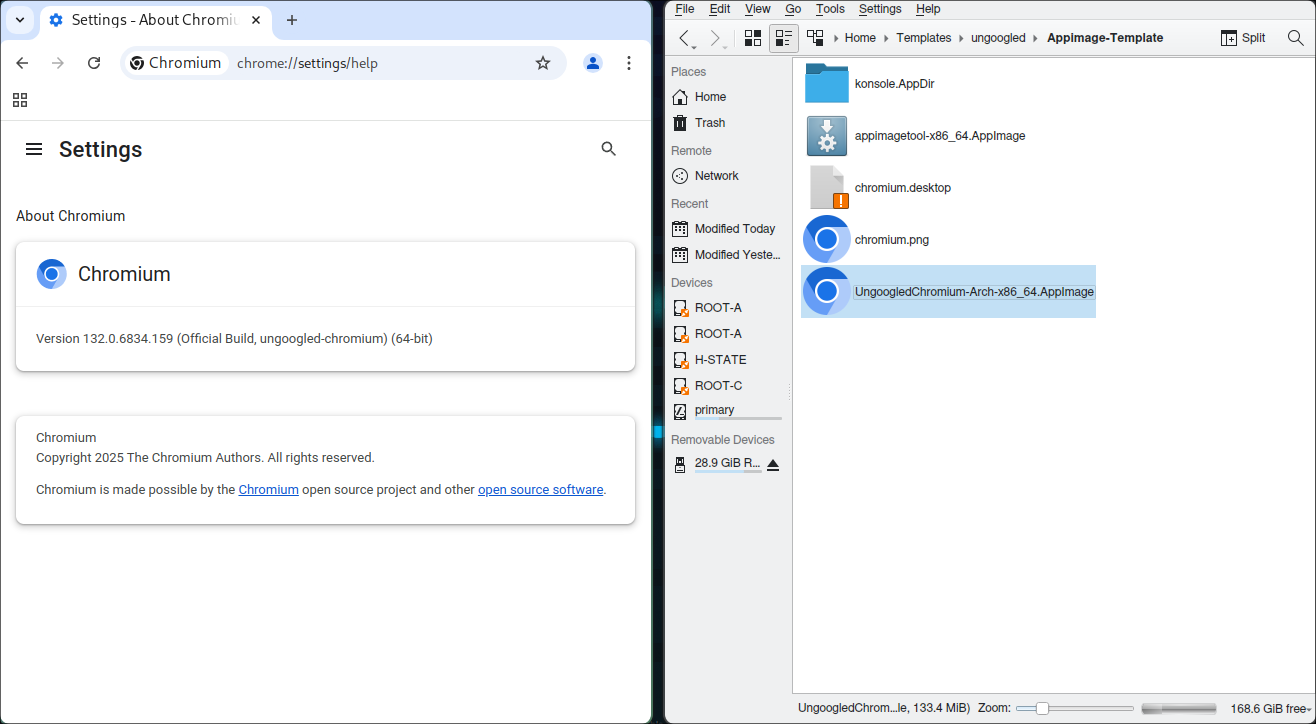
Task: Expand breadcrumb arrow after Templates
Action: (x=961, y=38)
